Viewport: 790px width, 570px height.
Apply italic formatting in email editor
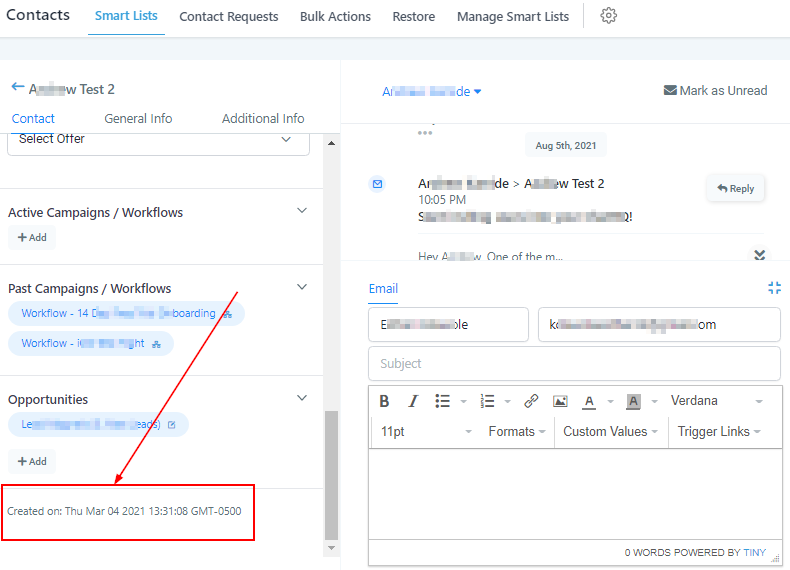[x=412, y=401]
